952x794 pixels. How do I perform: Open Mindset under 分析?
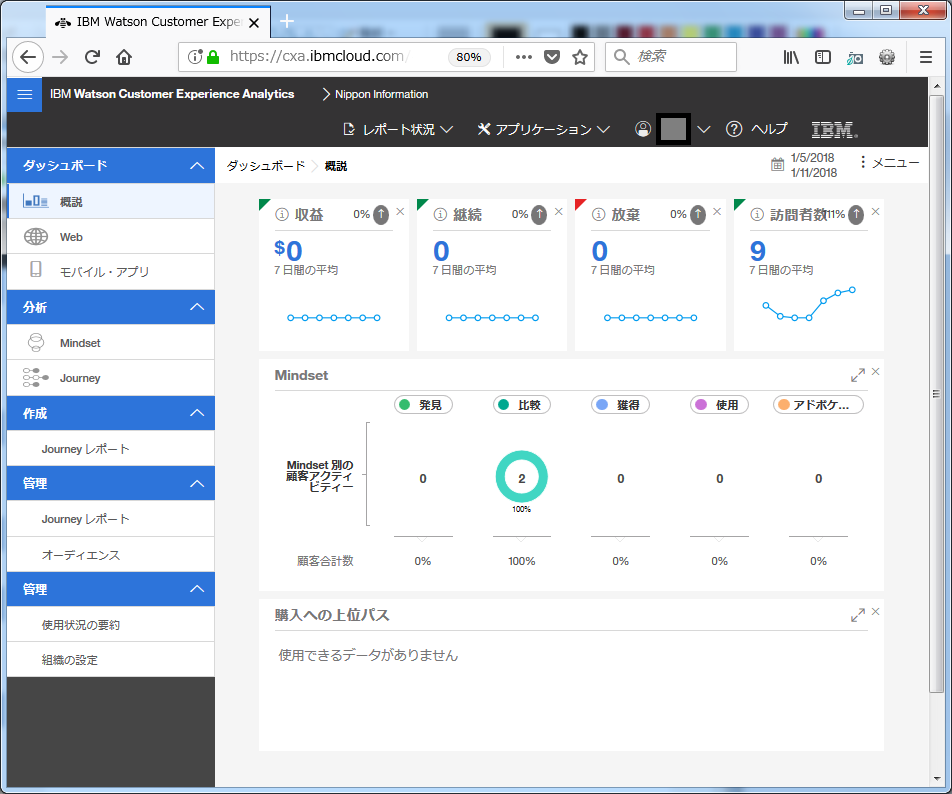pyautogui.click(x=110, y=343)
